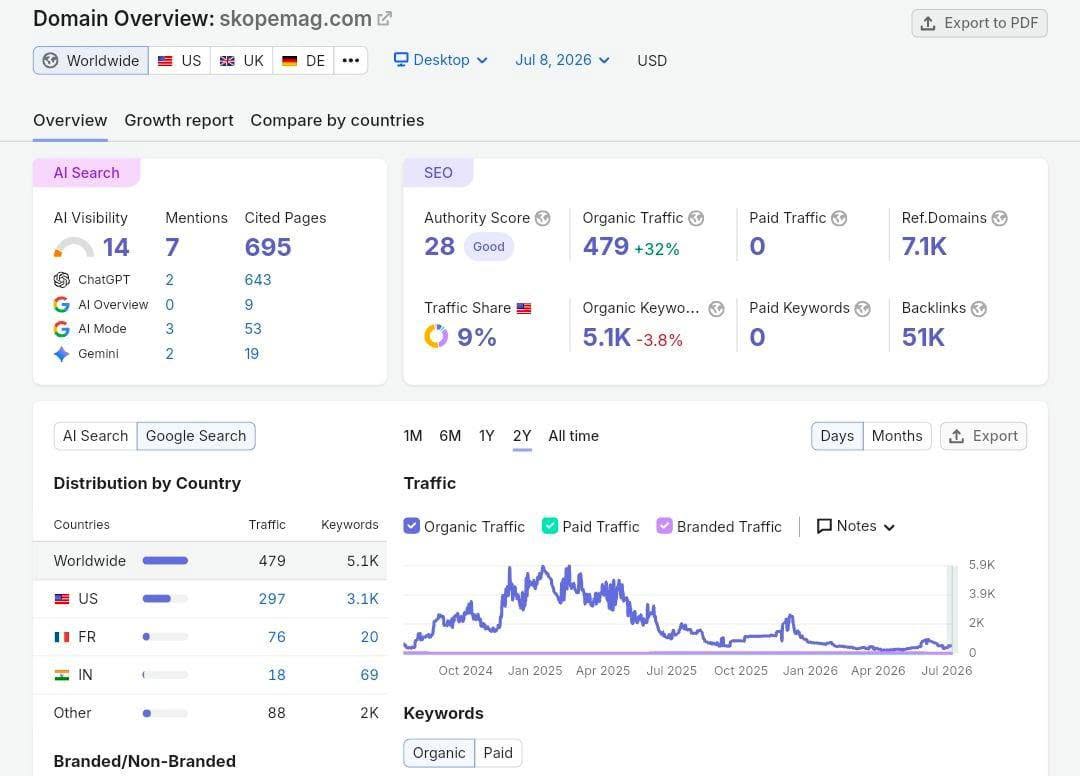Click the US flag icon in region bar

pos(165,61)
